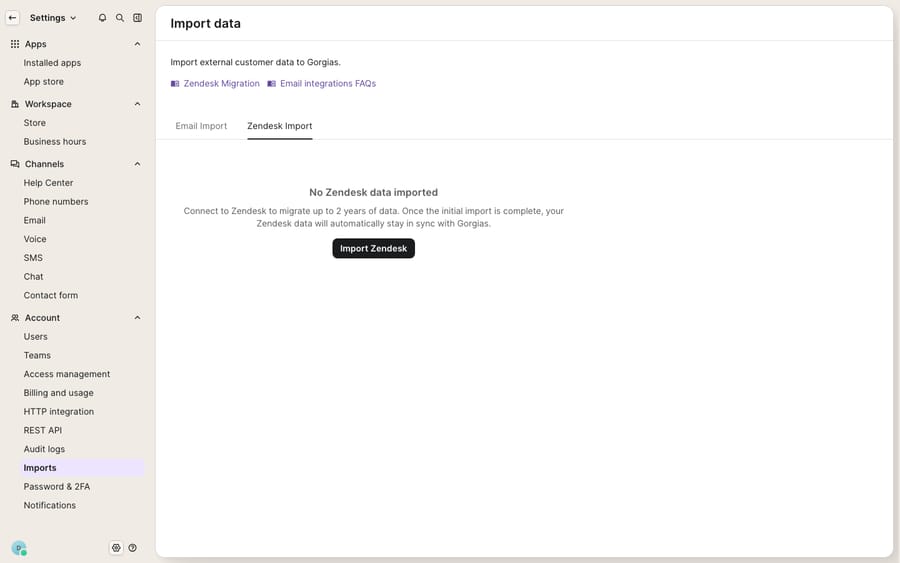Collapse the Channels section chevron
Viewport: 900px width, 563px height.
(137, 164)
